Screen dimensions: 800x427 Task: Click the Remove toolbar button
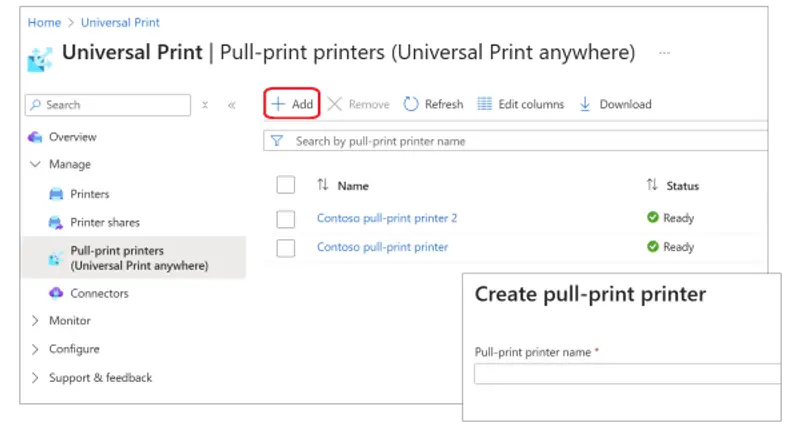tap(358, 104)
